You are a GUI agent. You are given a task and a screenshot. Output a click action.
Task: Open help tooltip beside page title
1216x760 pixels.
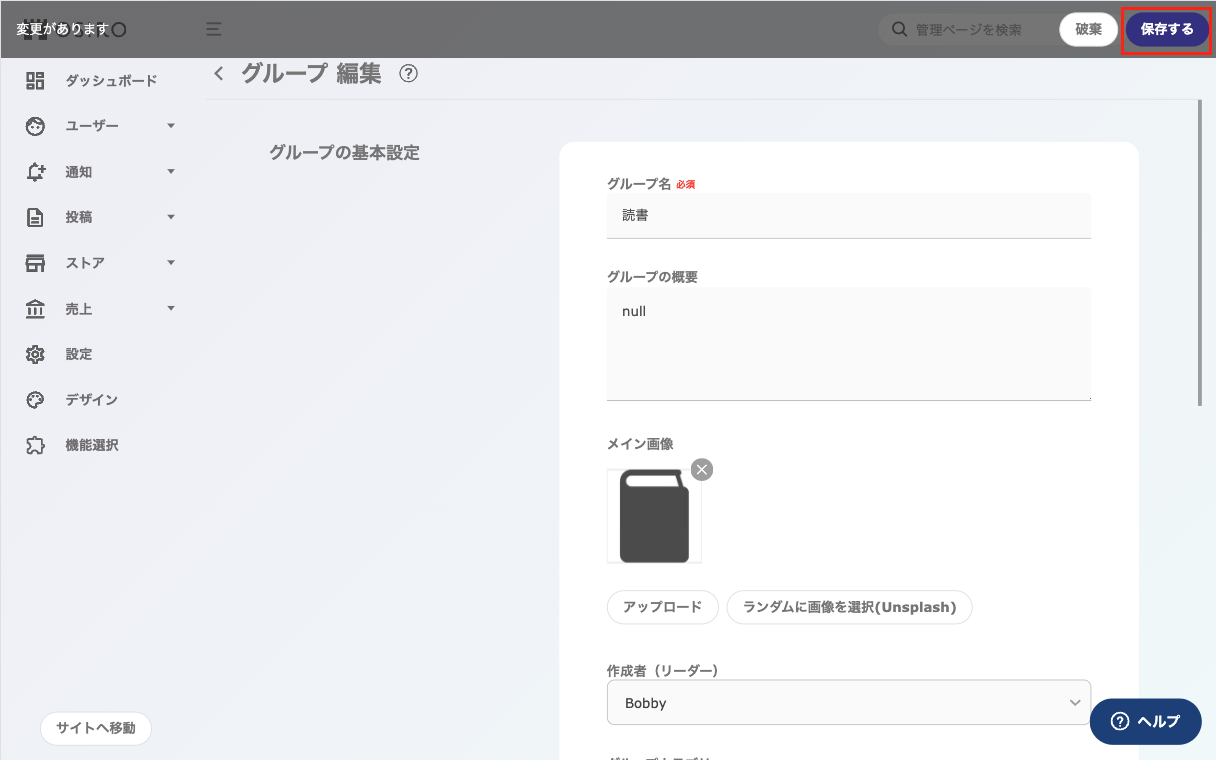click(408, 74)
